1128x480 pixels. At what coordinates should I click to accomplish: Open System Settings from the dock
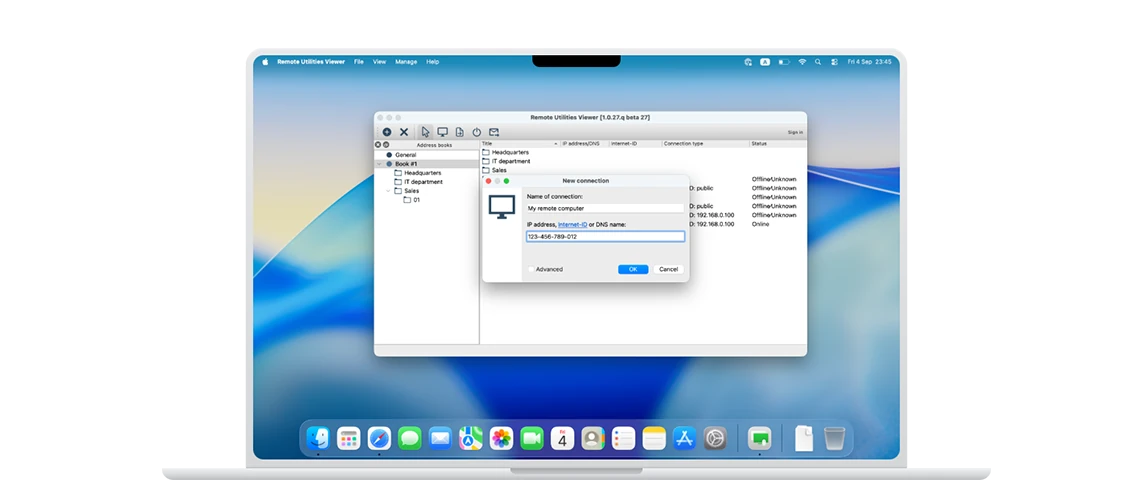click(715, 438)
